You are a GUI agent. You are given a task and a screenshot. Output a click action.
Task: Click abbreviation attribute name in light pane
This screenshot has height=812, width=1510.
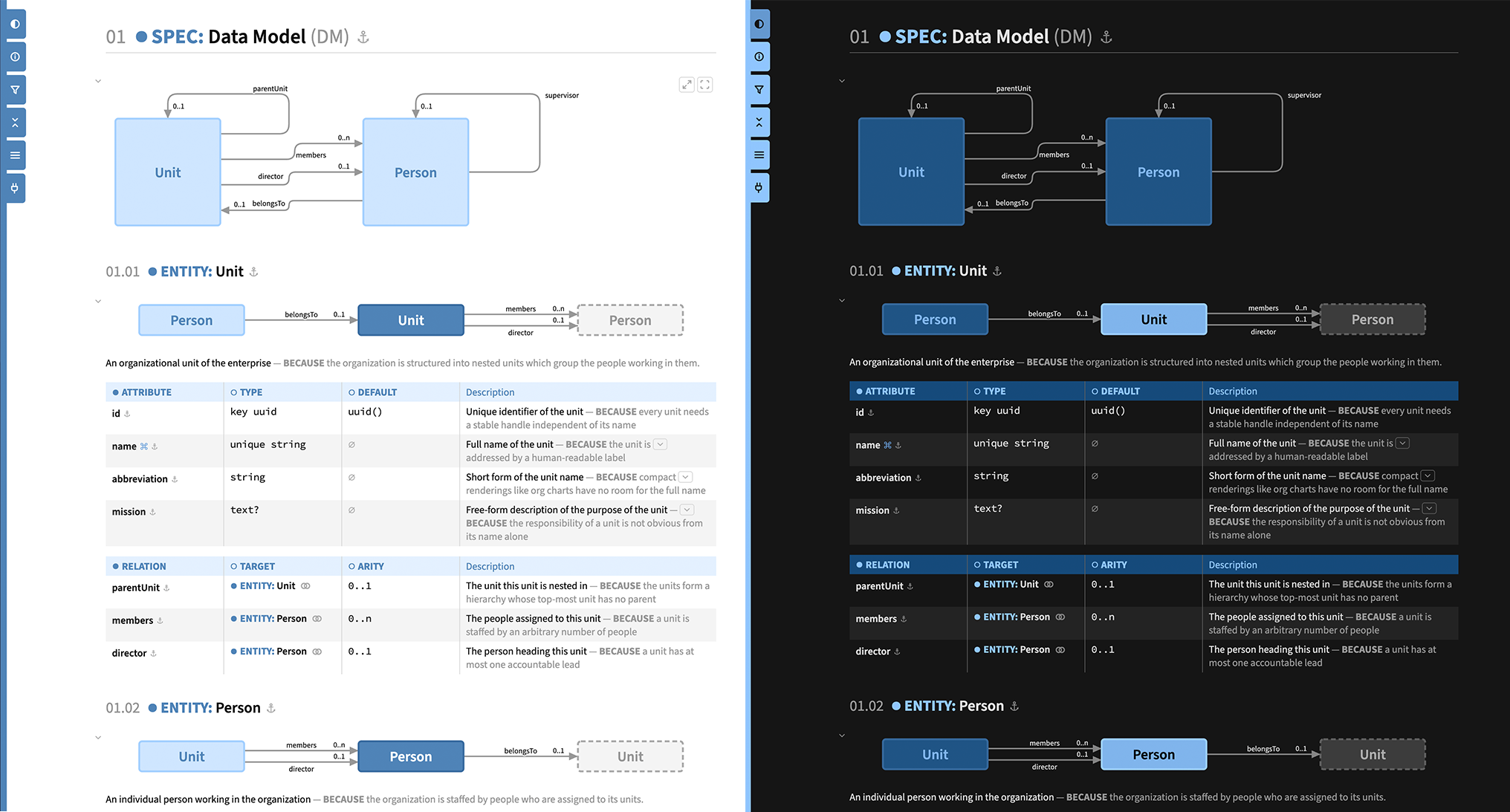tap(140, 479)
